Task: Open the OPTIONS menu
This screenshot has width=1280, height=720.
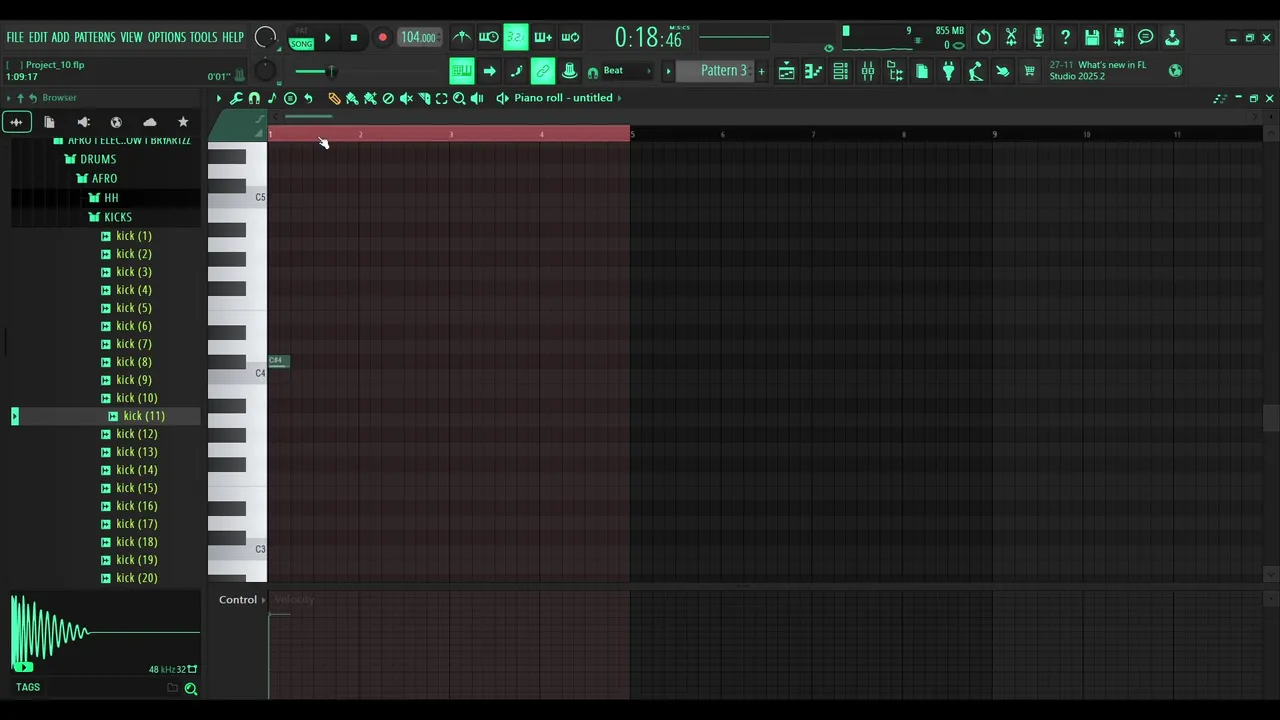Action: (167, 37)
